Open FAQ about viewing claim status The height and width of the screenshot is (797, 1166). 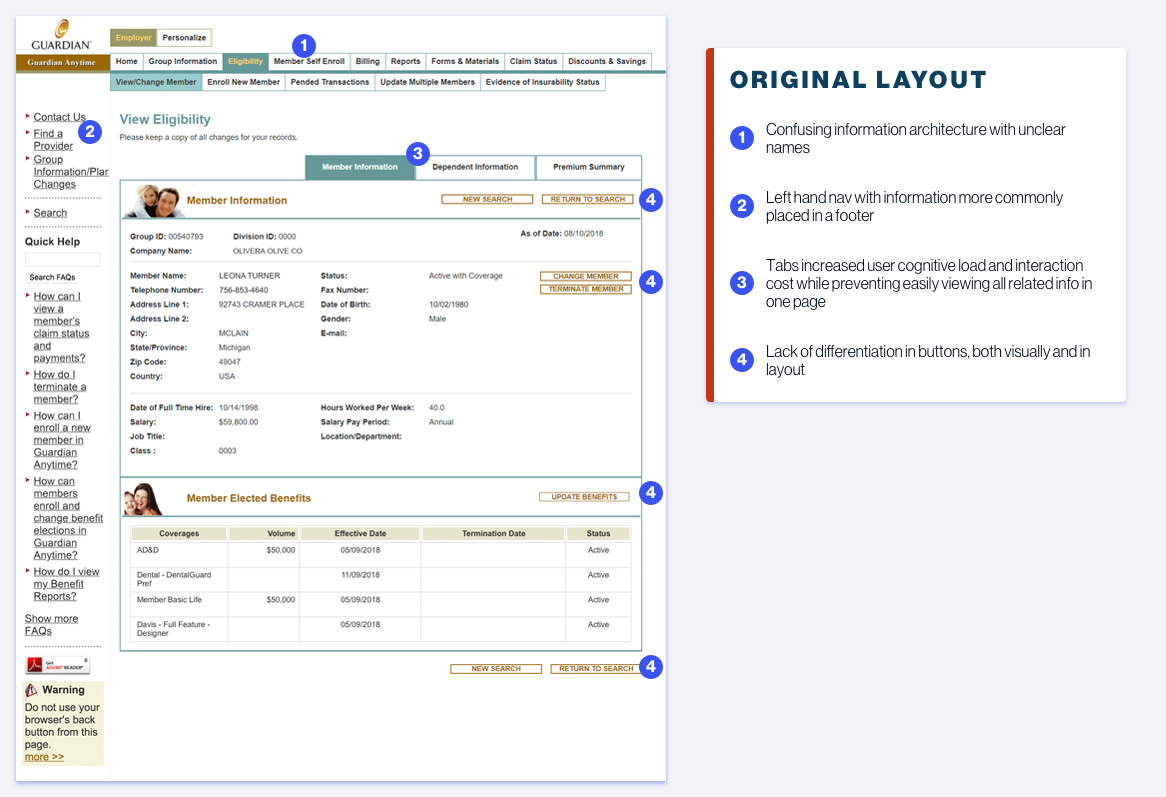(59, 327)
